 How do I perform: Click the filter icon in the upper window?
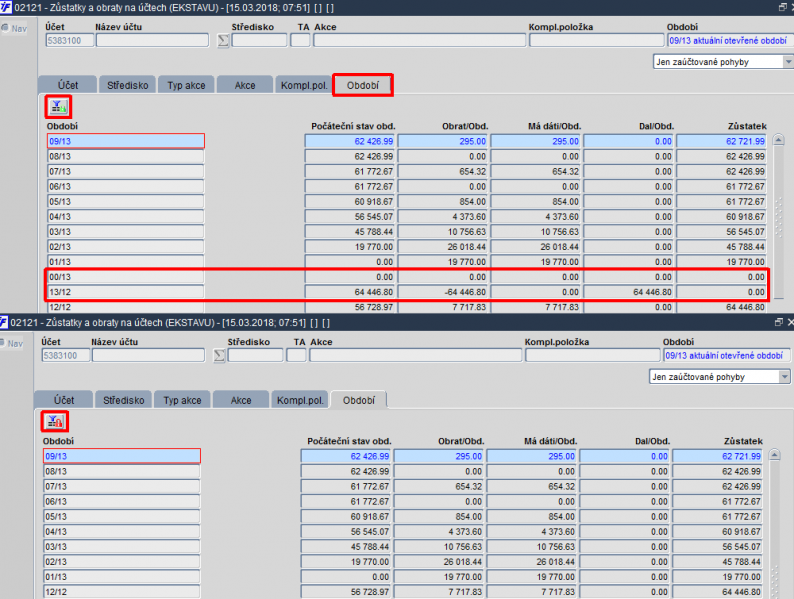(x=58, y=107)
